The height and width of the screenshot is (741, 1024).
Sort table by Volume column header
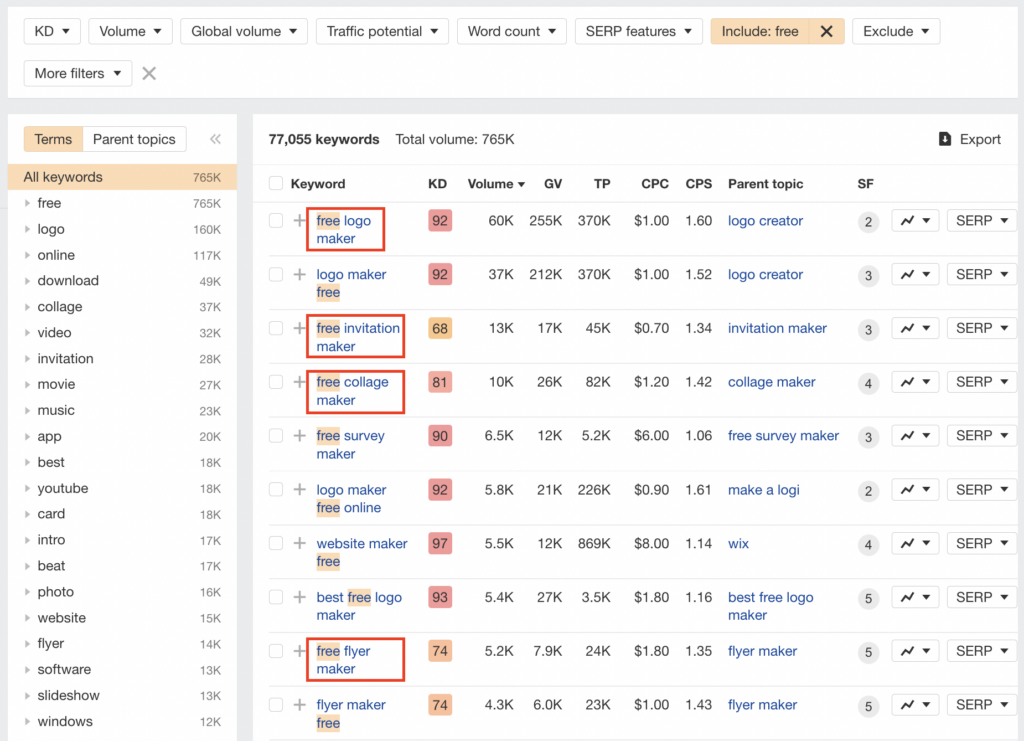pyautogui.click(x=496, y=184)
